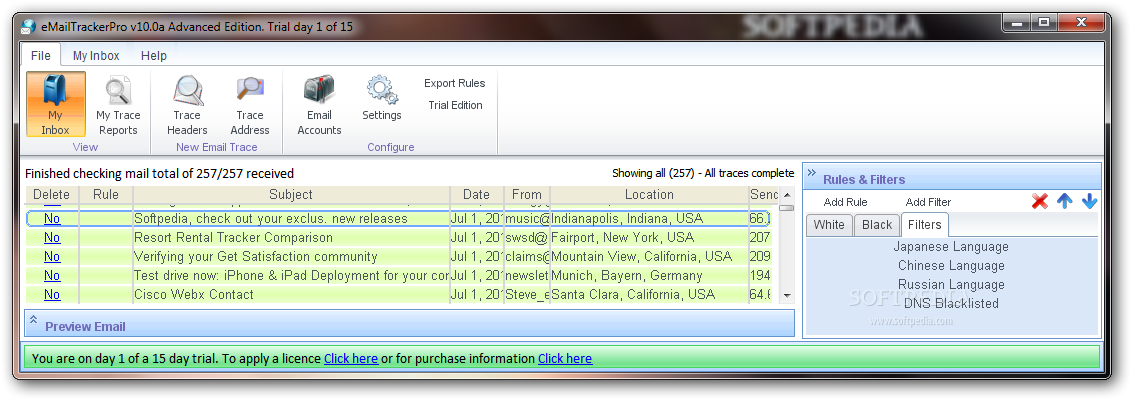Select 'Test drive now: iPhone & iPad' subject
Screen dimensions: 1132x400
[x=291, y=275]
